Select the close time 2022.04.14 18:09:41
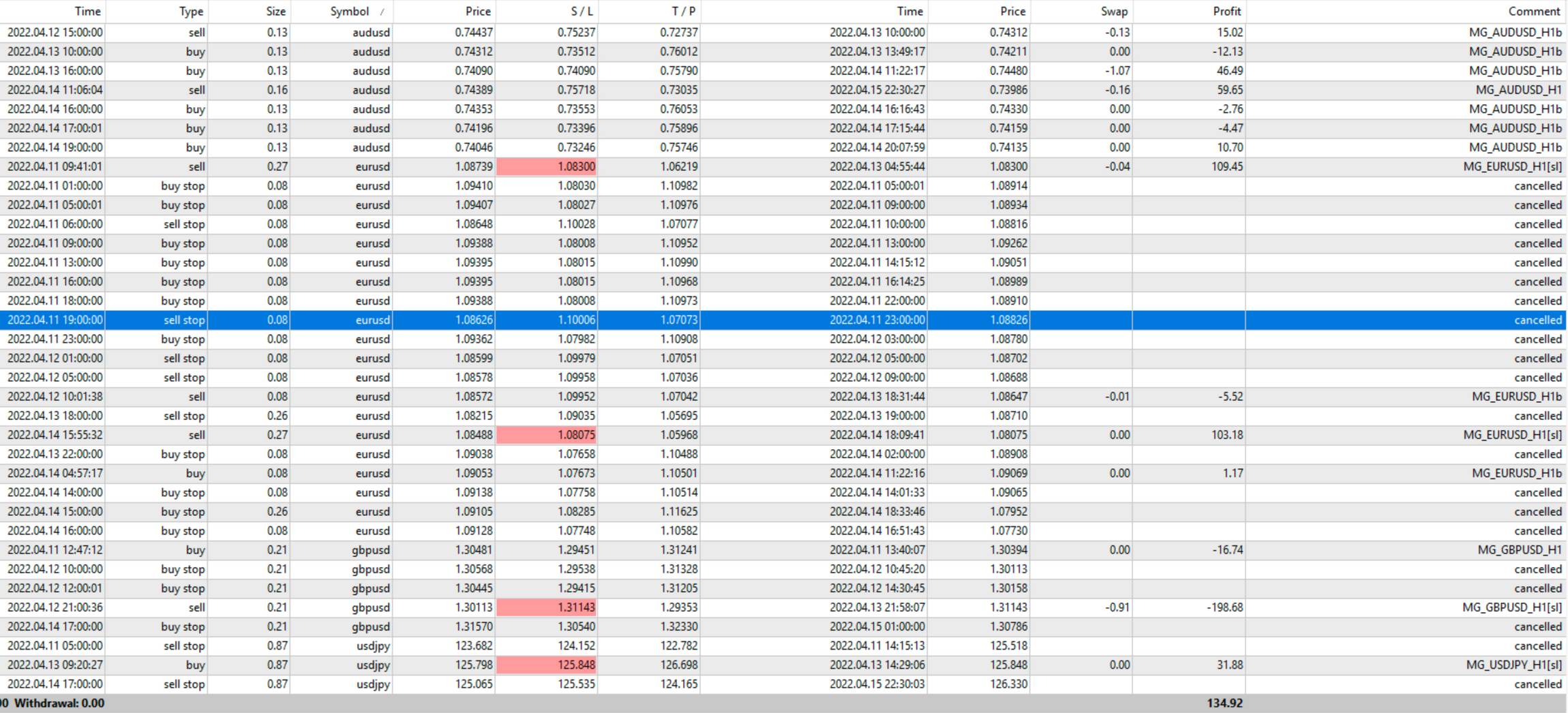 [877, 435]
